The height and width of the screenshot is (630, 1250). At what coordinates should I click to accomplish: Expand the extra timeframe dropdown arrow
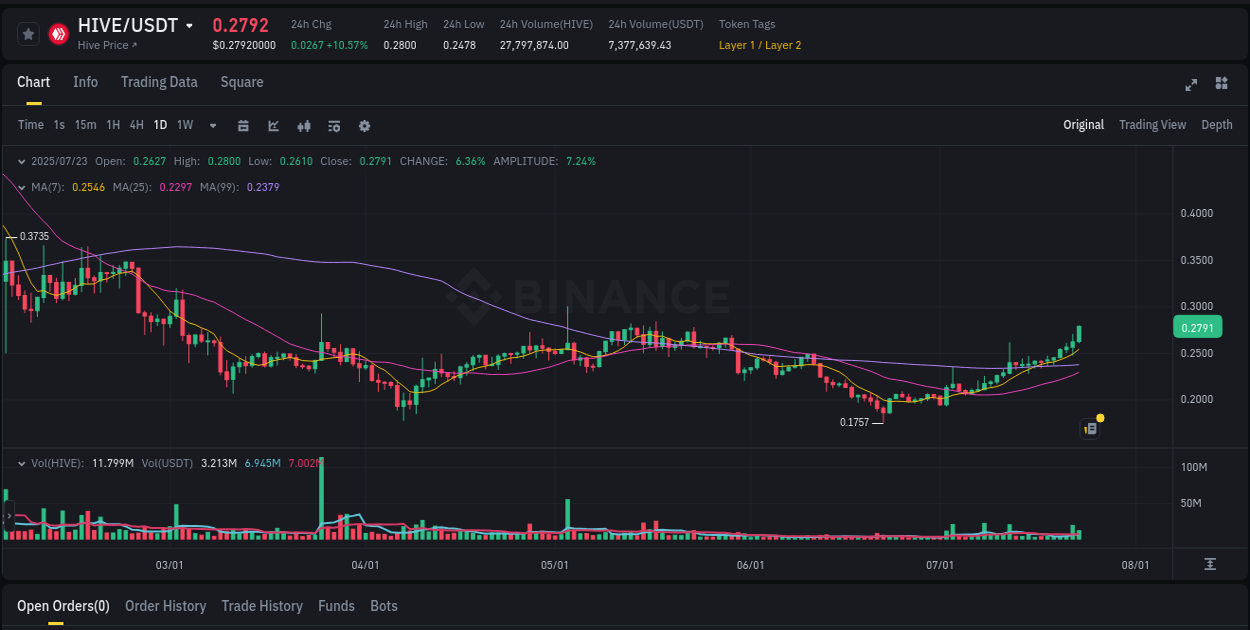click(212, 125)
